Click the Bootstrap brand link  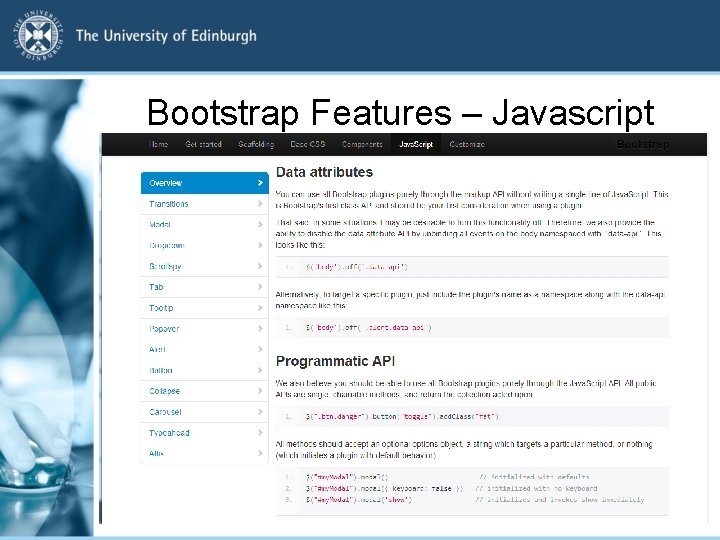643,144
